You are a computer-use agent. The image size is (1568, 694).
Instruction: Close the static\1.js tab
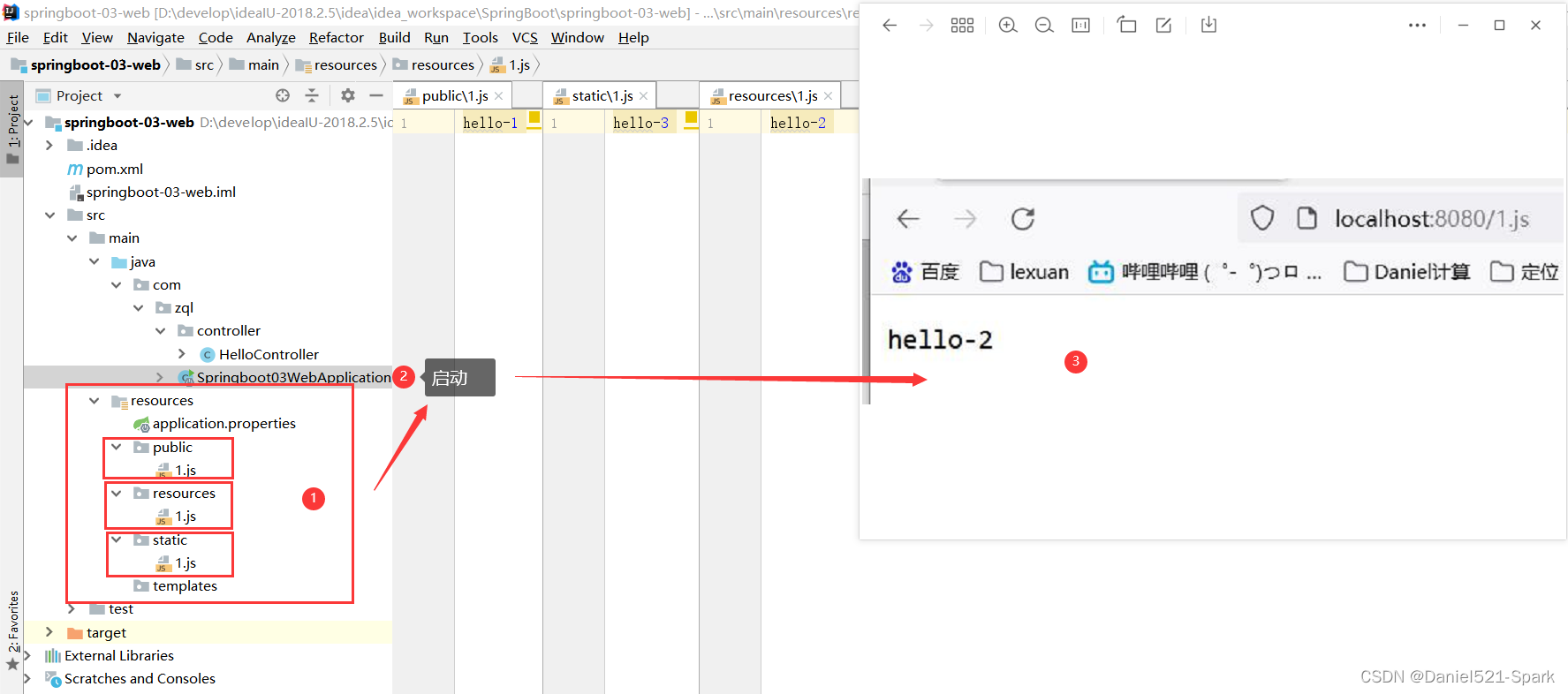(x=644, y=96)
